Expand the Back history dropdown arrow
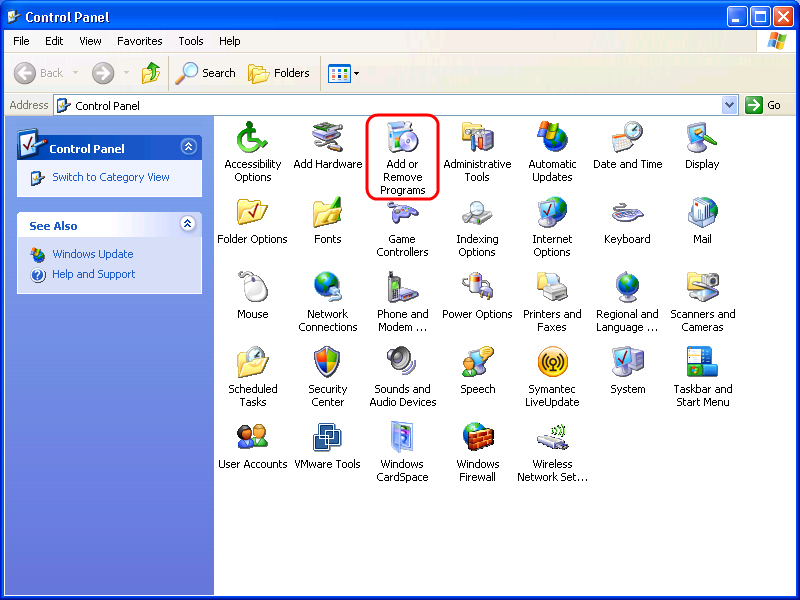 click(76, 73)
